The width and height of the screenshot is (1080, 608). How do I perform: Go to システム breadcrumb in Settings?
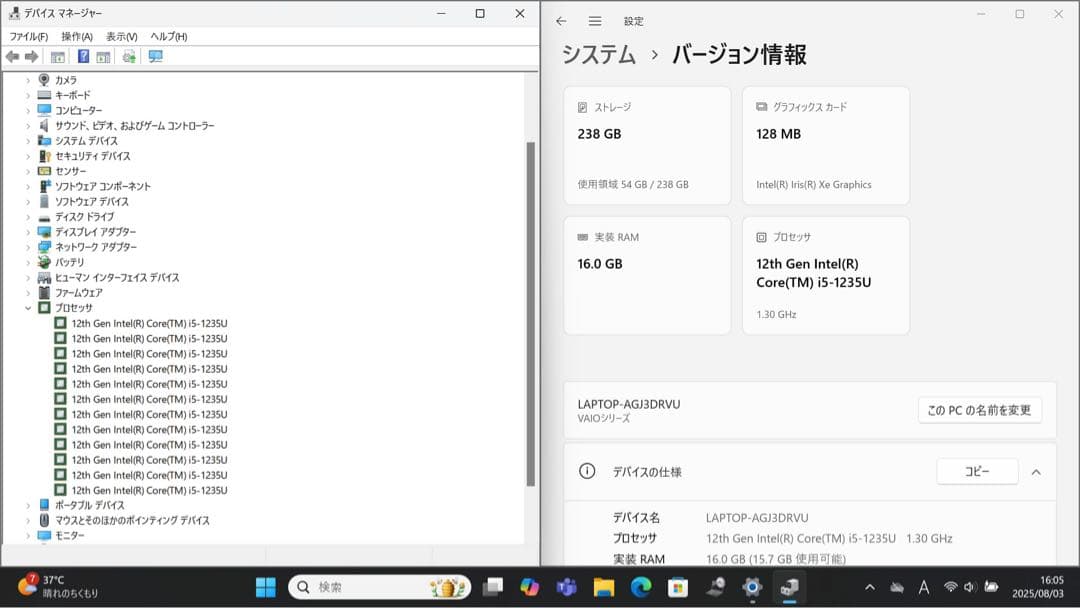point(599,54)
